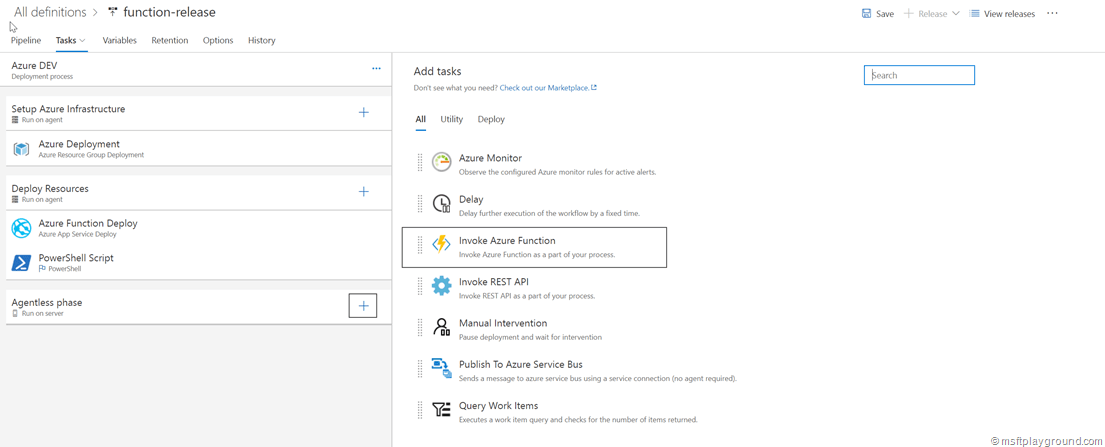Click the Manual Intervention person icon
Image resolution: width=1105 pixels, height=447 pixels.
(x=441, y=327)
